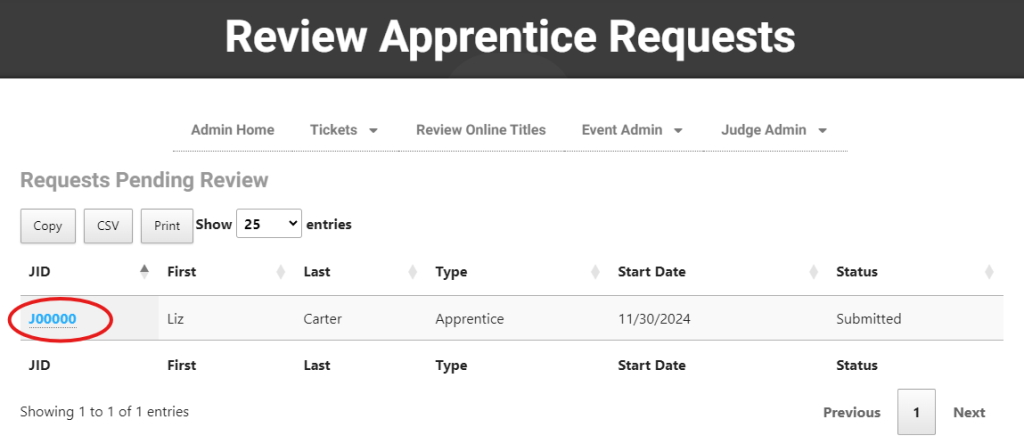Sort by Last name column arrow

click(413, 272)
